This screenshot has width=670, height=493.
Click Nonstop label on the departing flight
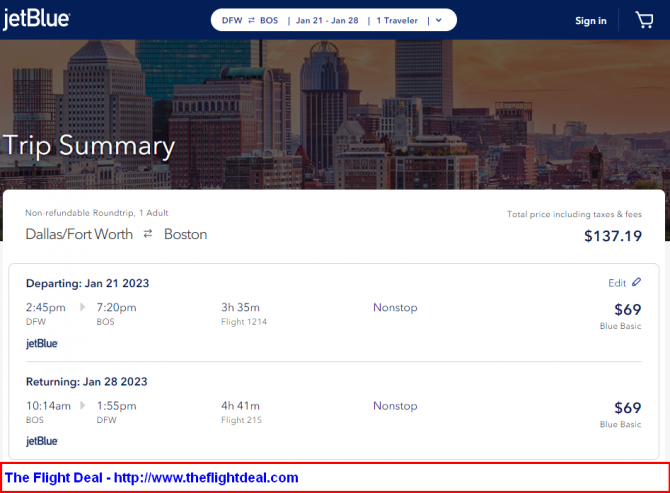click(395, 308)
